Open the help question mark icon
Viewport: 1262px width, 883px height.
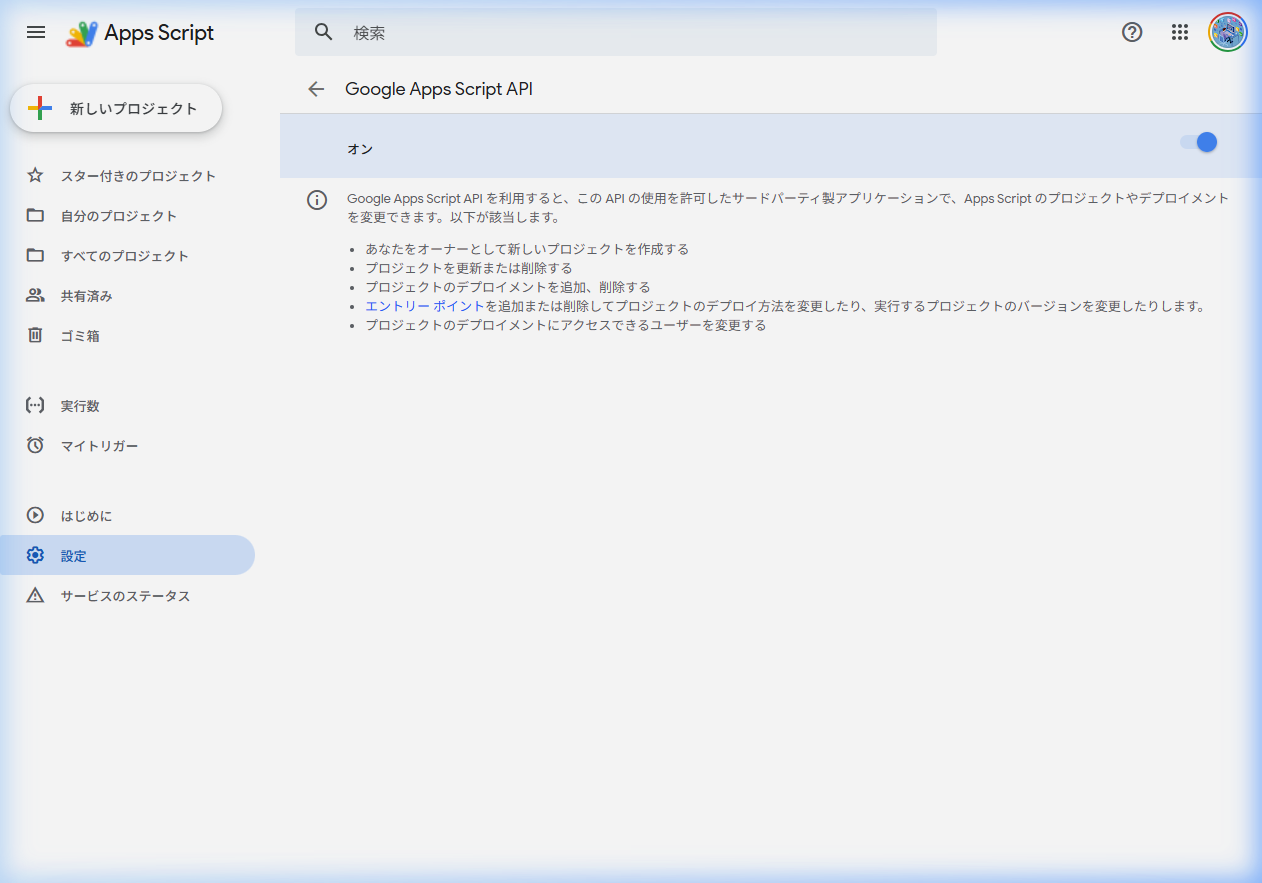[x=1132, y=32]
